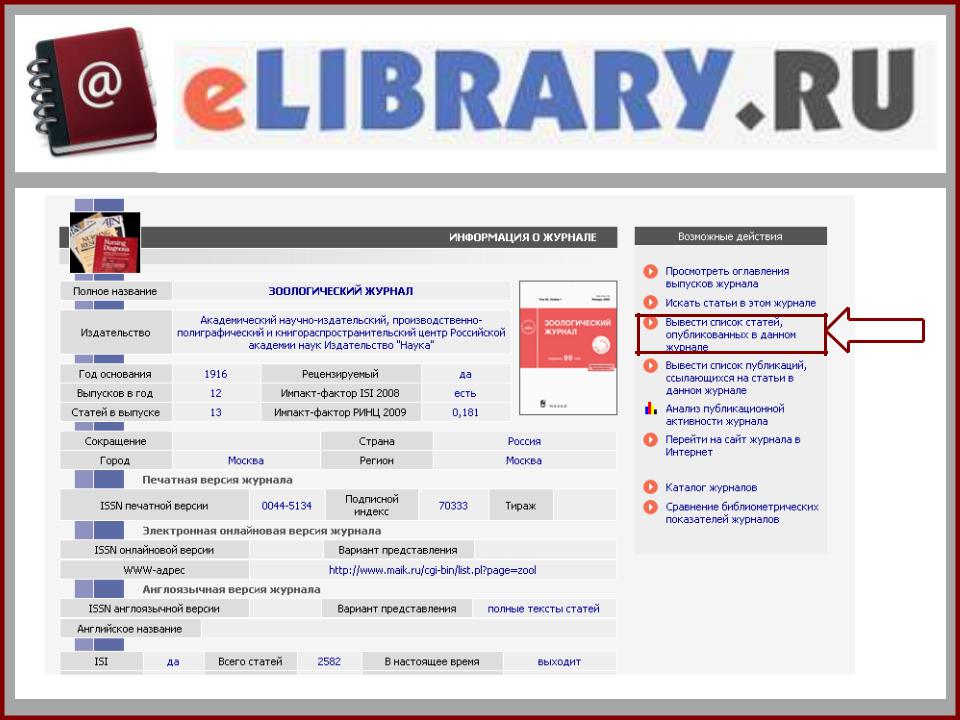Click ИНФОРМАЦИЯ О ЖУРНАЛЕ header bar
Viewport: 960px width, 720px height.
coord(338,237)
